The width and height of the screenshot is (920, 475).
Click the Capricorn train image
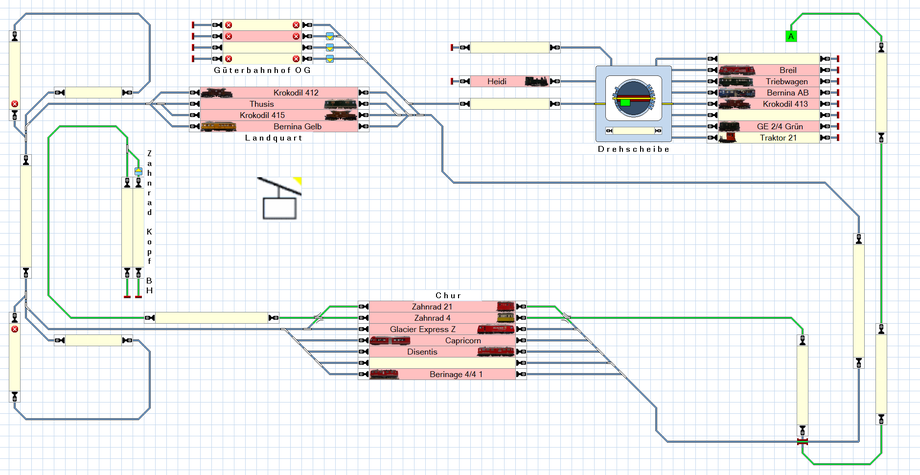coord(390,341)
